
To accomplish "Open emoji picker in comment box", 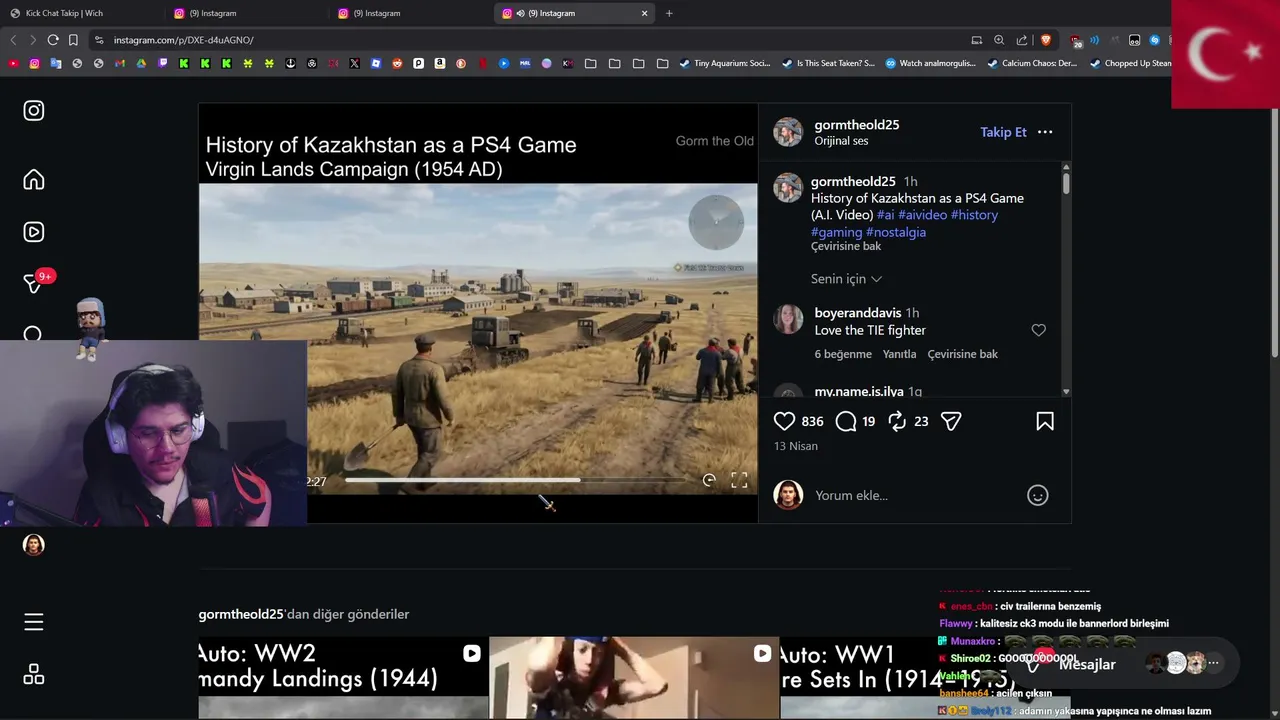I will point(1038,495).
